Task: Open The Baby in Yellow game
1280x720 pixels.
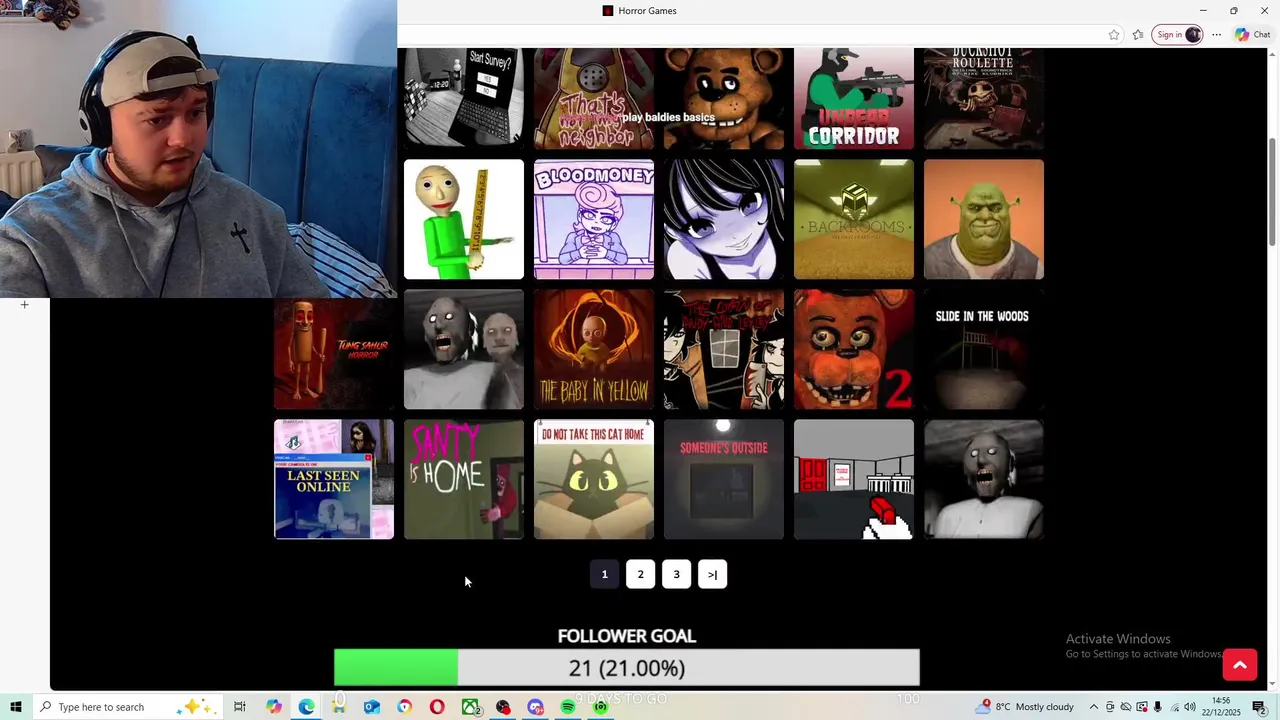Action: click(594, 349)
